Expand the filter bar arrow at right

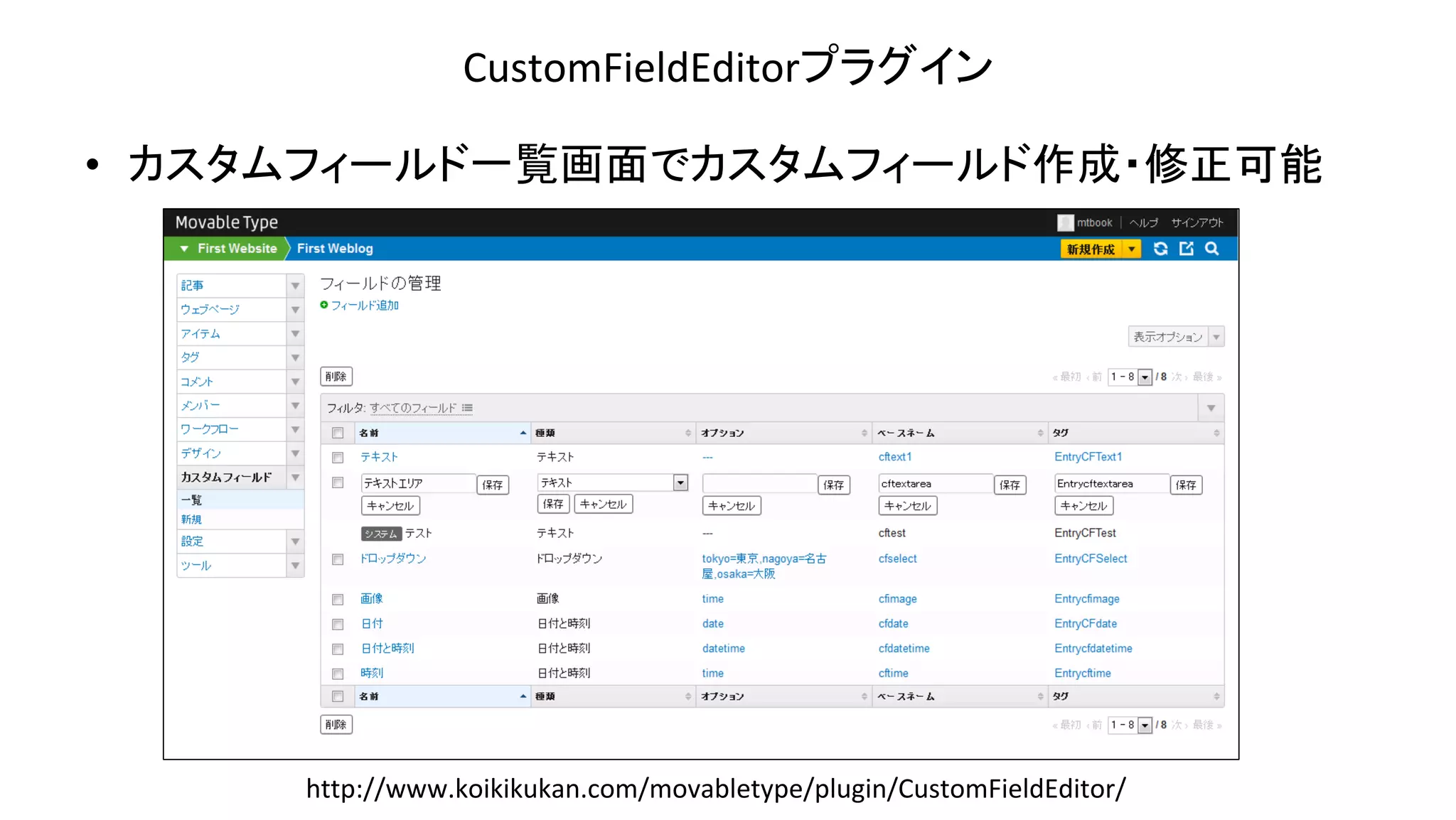tap(1211, 408)
